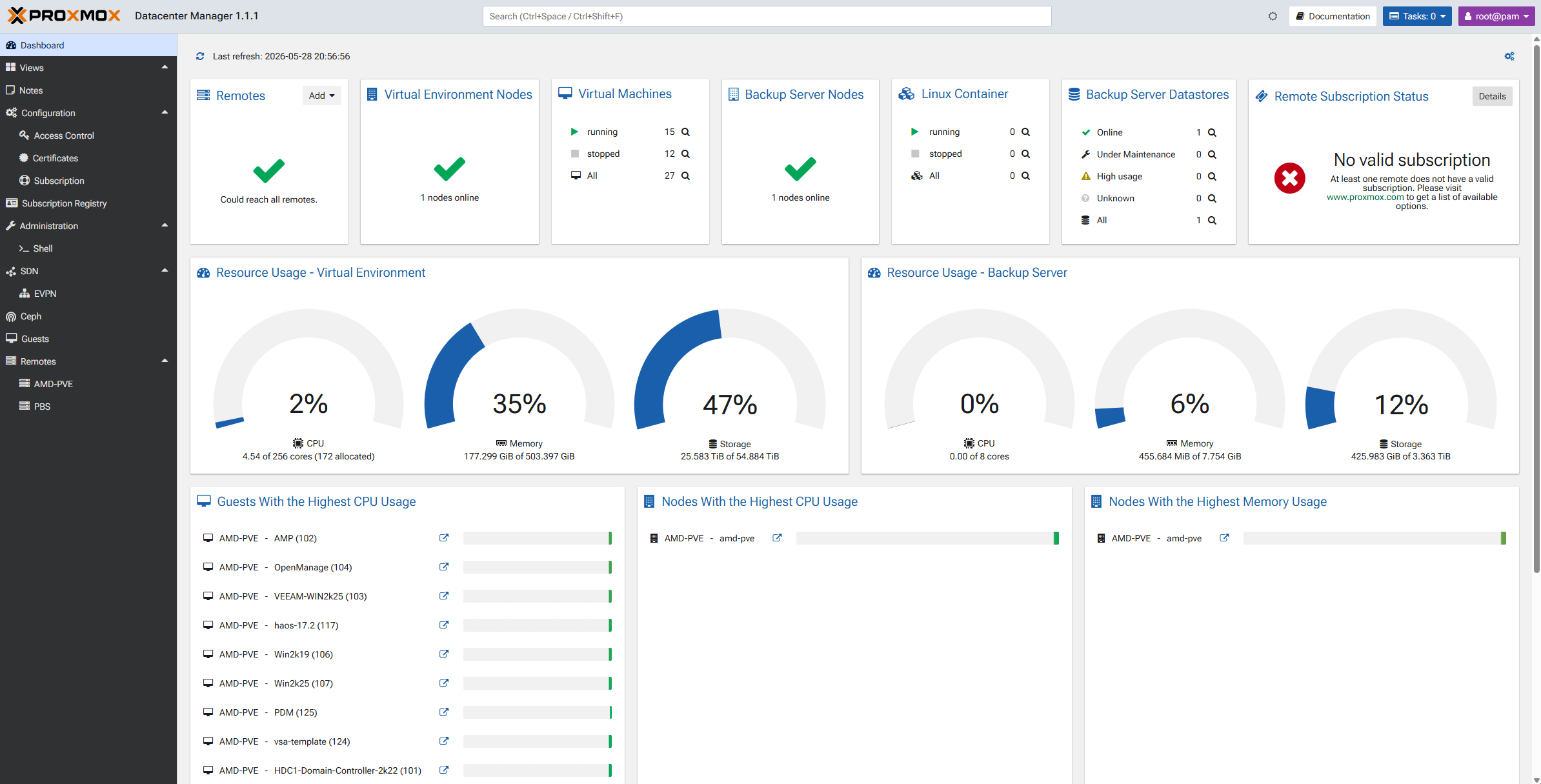Viewport: 1541px width, 784px height.
Task: Open Win2k19 (106) external link icon
Action: (x=444, y=654)
